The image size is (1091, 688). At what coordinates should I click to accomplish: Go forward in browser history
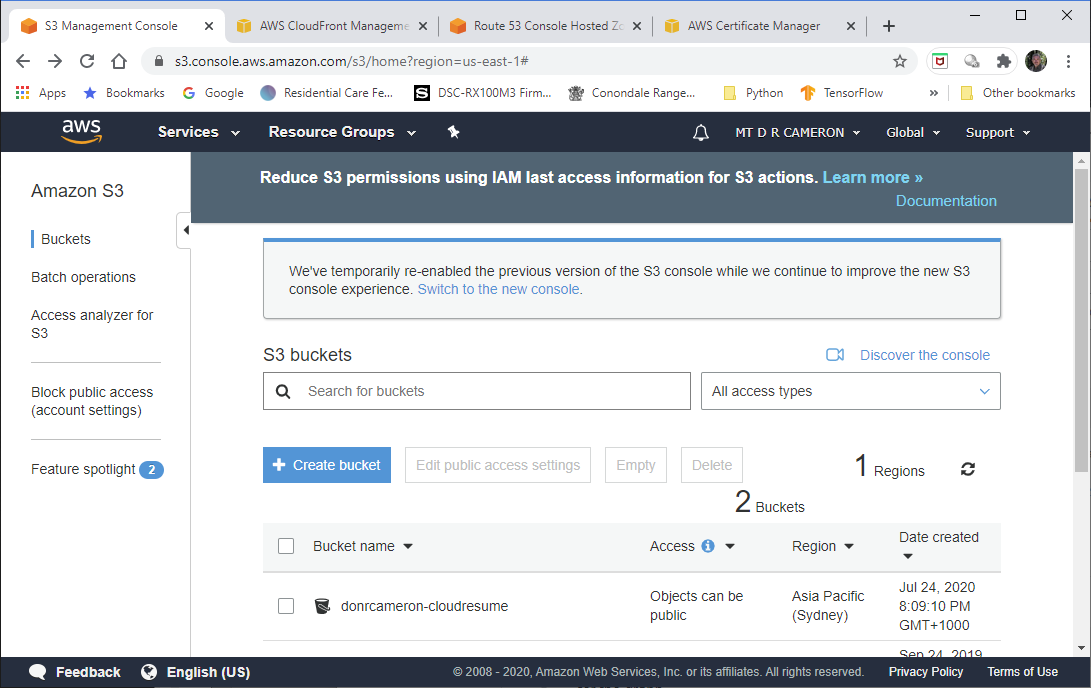tap(55, 61)
